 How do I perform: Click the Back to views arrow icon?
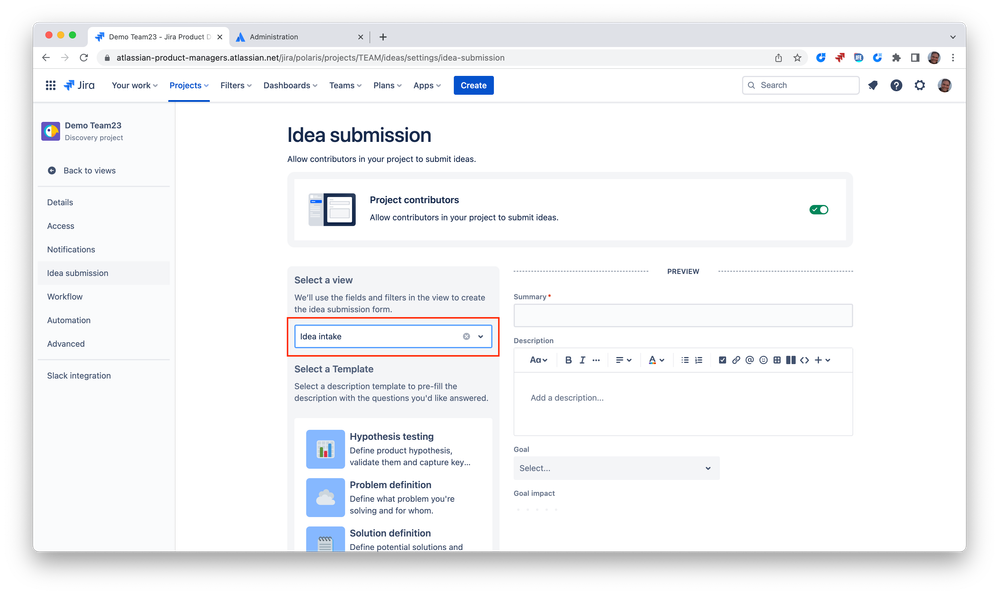click(52, 171)
